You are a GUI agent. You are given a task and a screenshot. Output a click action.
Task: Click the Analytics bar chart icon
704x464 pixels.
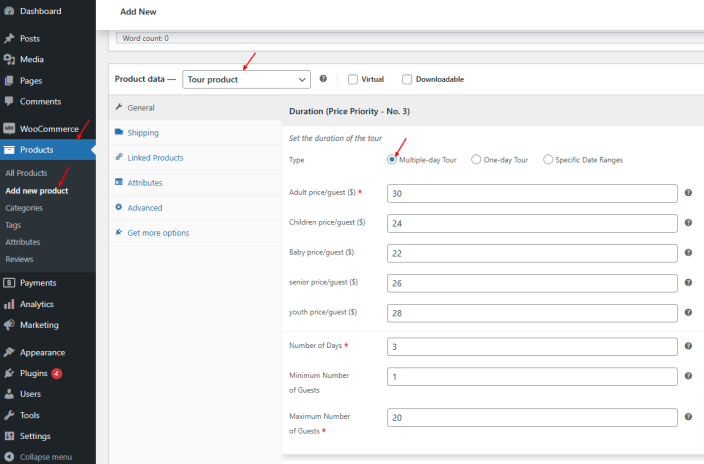point(9,304)
